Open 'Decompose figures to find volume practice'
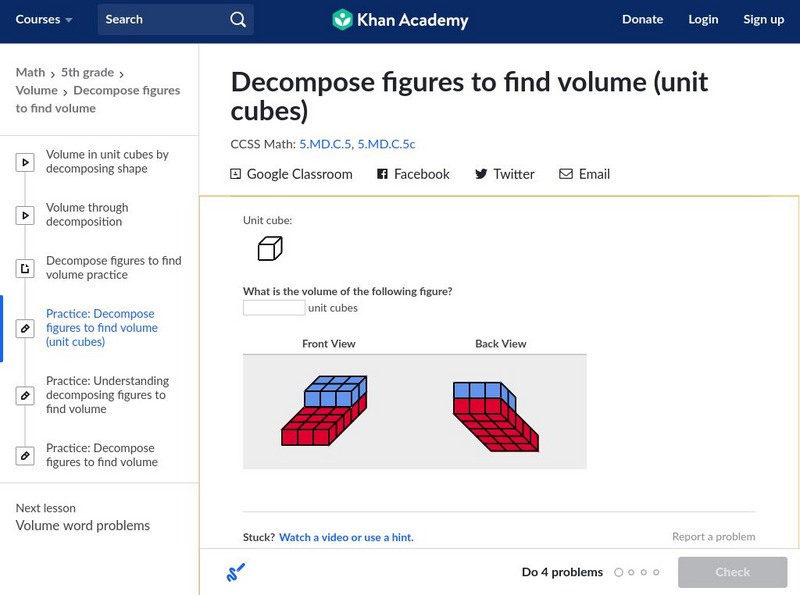The width and height of the screenshot is (800, 595). tap(113, 268)
